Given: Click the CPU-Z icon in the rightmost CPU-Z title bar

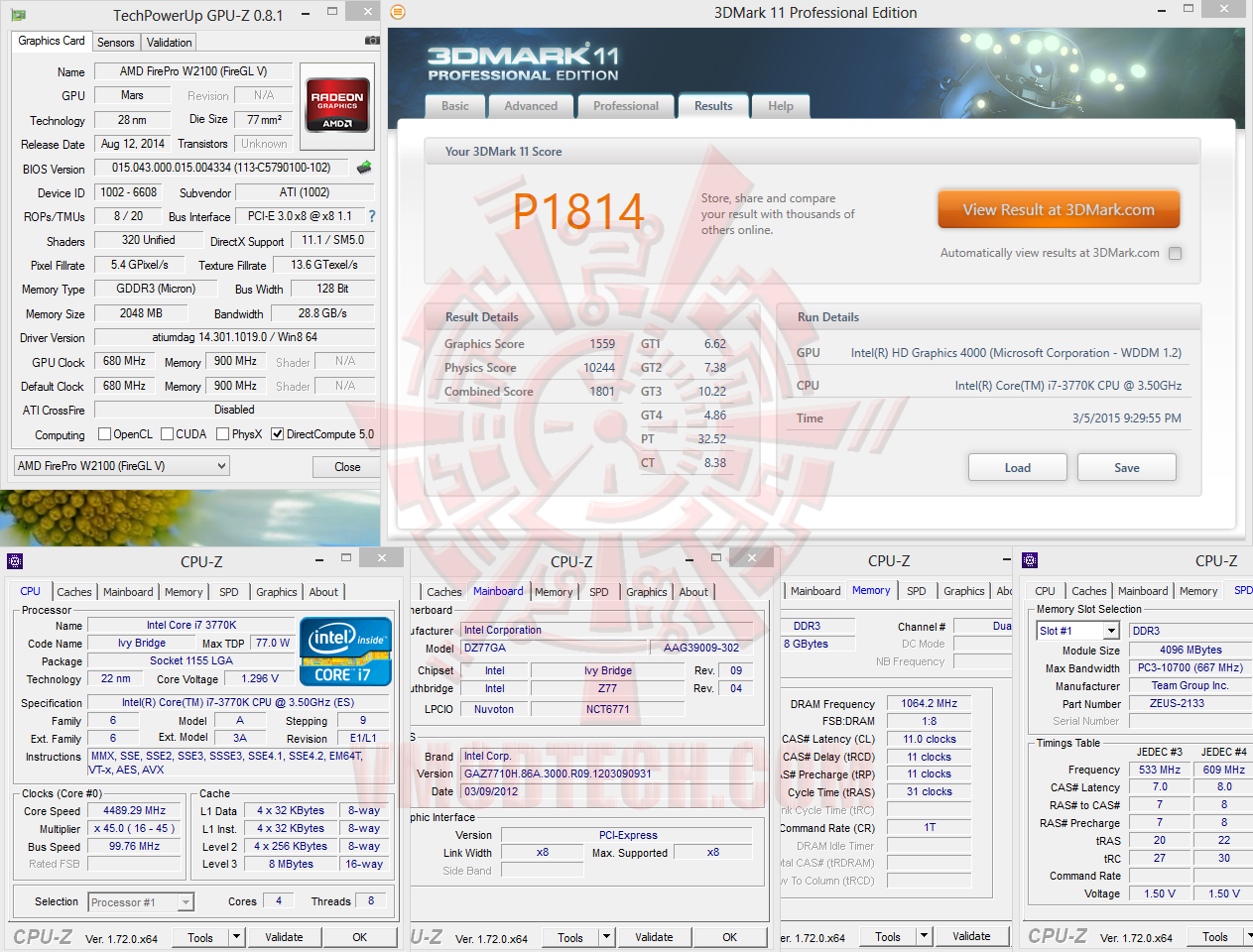Looking at the screenshot, I should 1030,560.
